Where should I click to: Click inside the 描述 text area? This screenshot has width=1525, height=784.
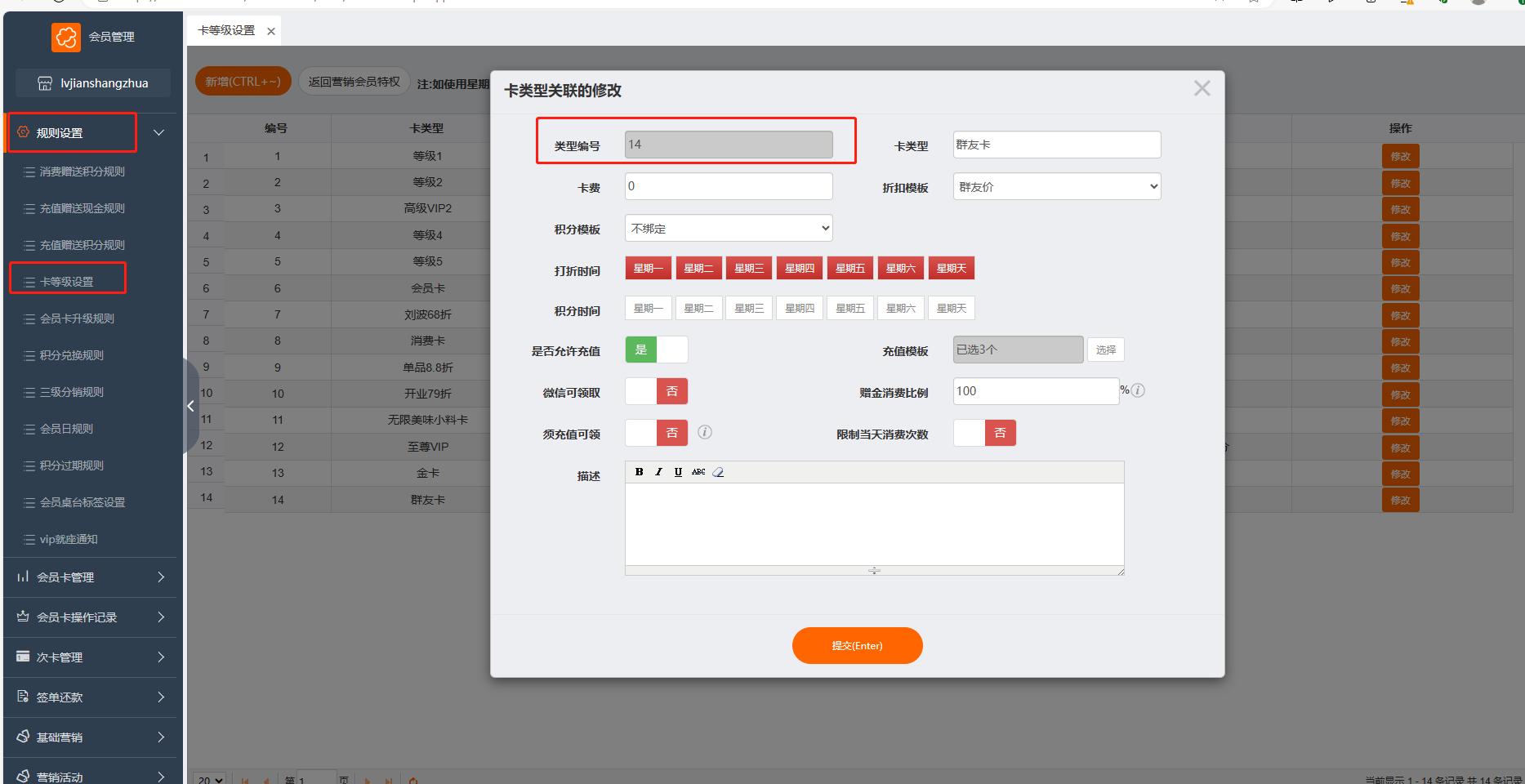874,523
